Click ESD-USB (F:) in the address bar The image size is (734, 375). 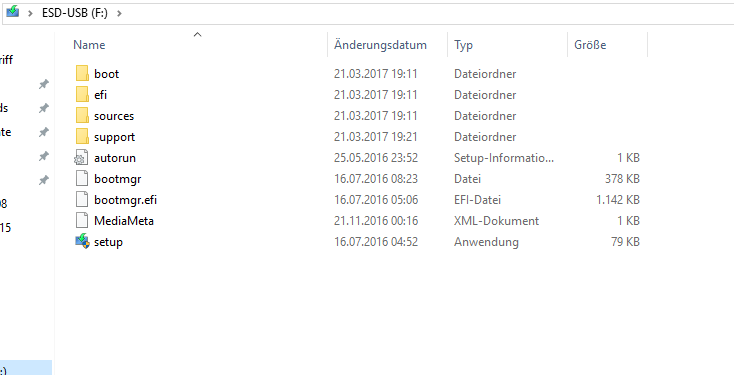point(73,14)
